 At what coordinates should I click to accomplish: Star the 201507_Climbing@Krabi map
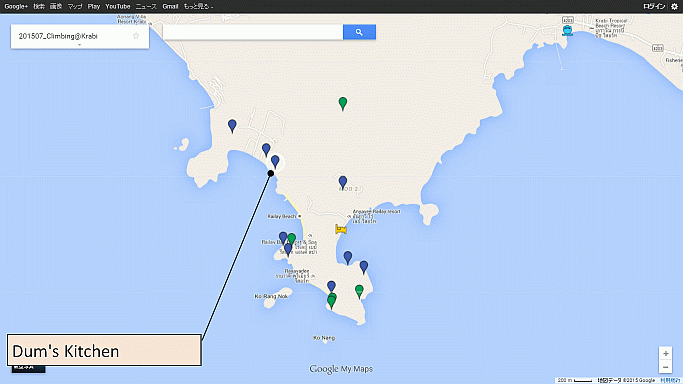136,36
